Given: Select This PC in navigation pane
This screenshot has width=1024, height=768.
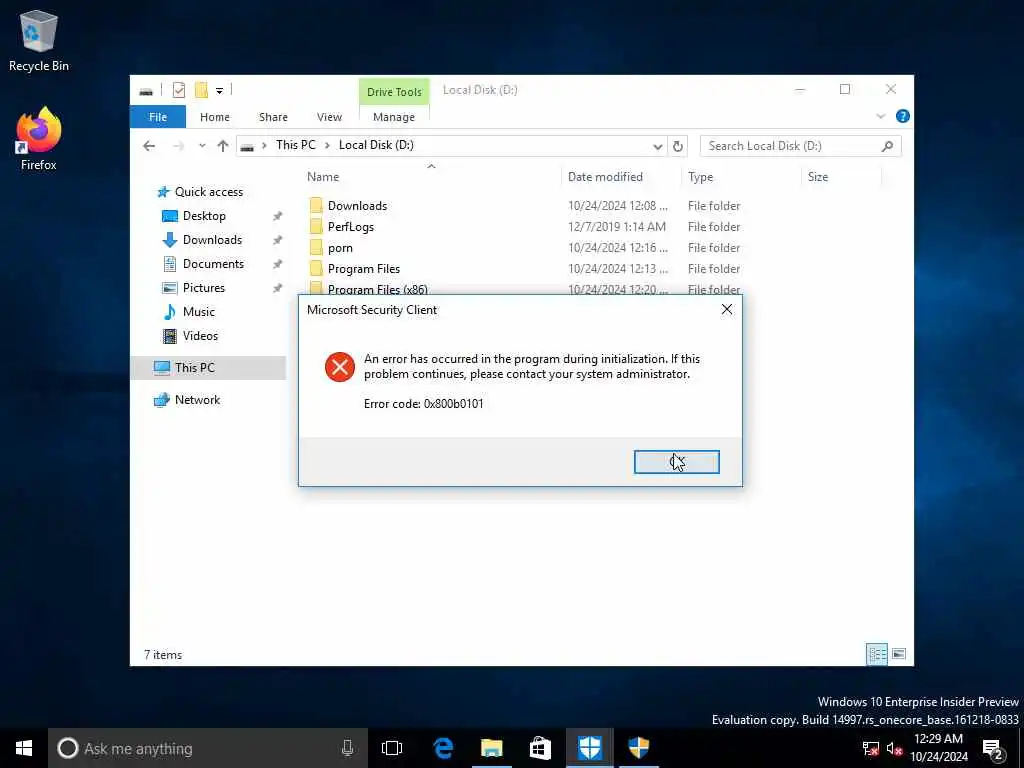Looking at the screenshot, I should (194, 368).
